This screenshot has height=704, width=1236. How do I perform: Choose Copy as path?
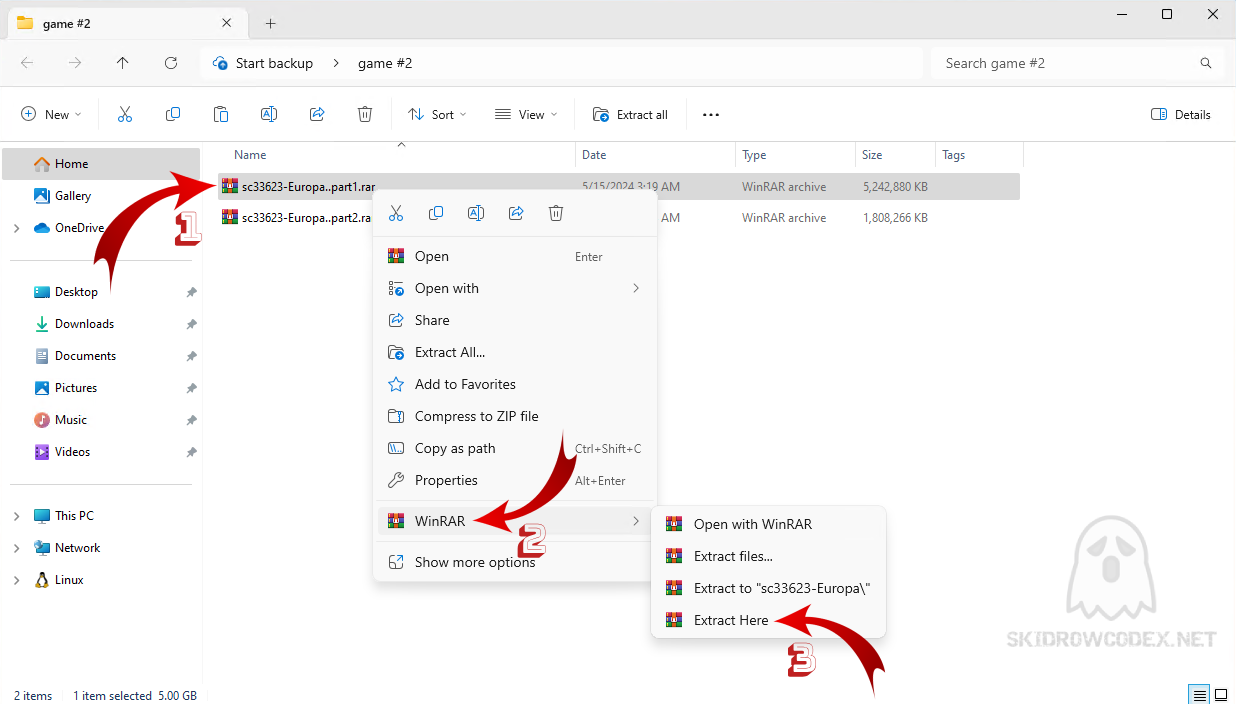pyautogui.click(x=515, y=448)
